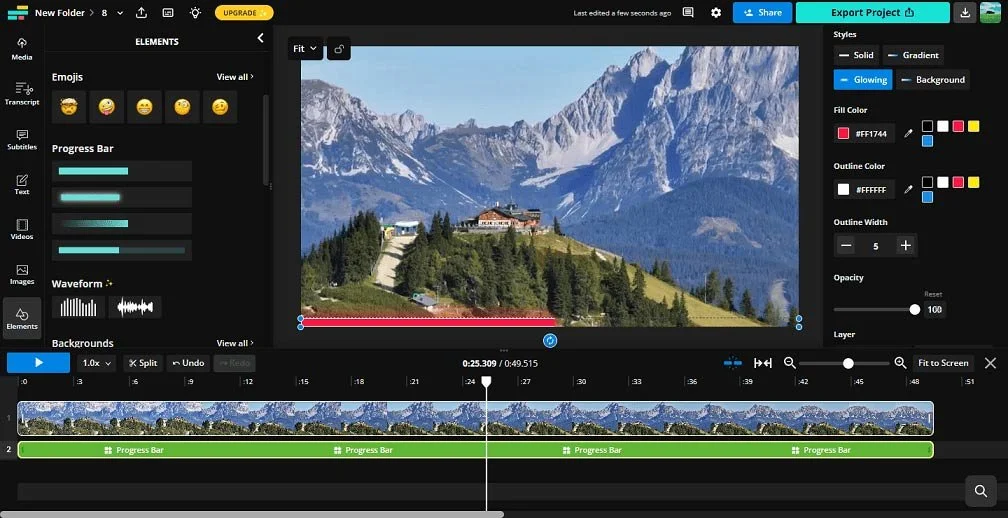View all Emojis
Viewport: 1008px width, 518px height.
coord(235,77)
